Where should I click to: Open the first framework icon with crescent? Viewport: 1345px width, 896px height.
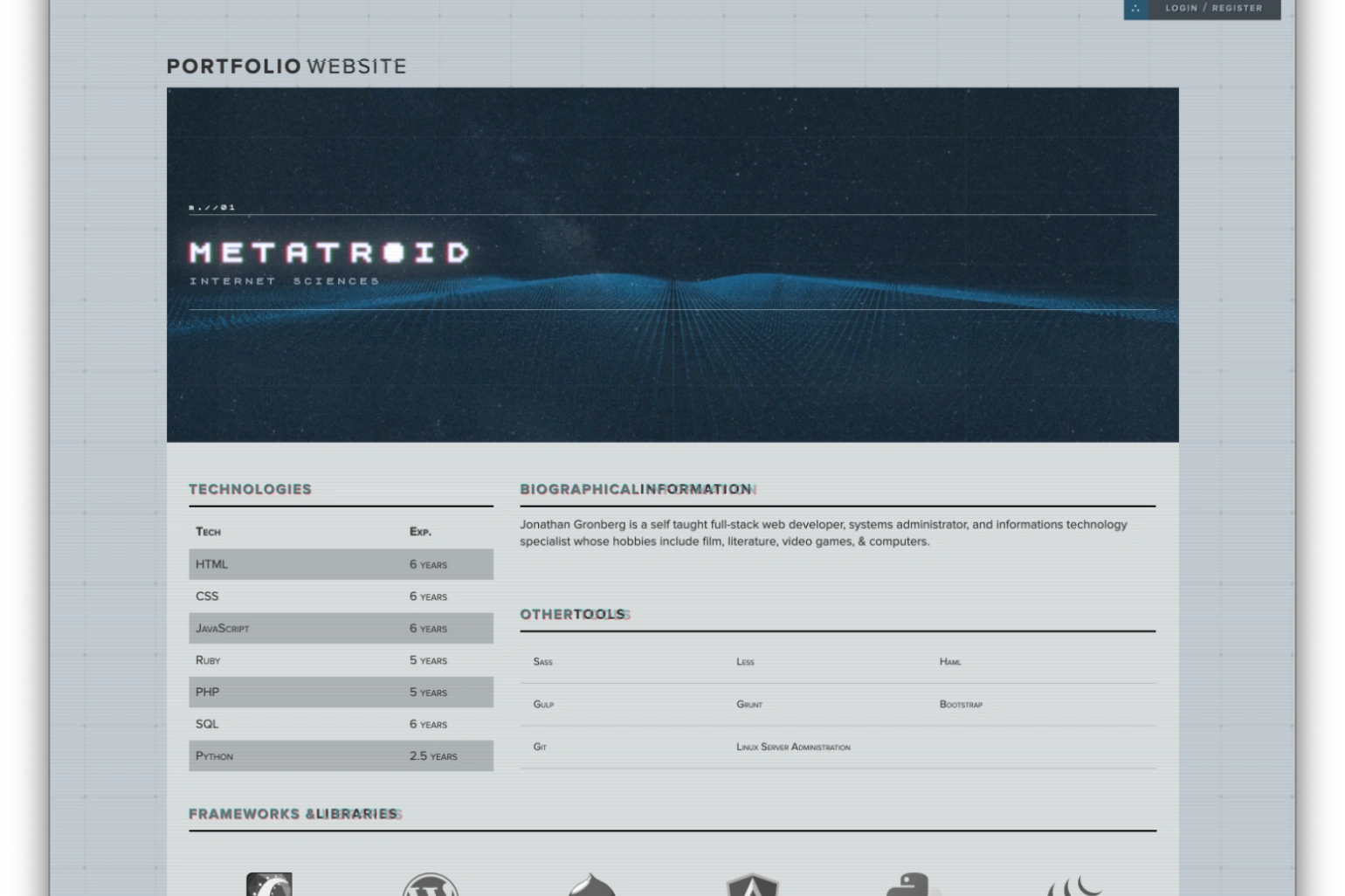(269, 884)
